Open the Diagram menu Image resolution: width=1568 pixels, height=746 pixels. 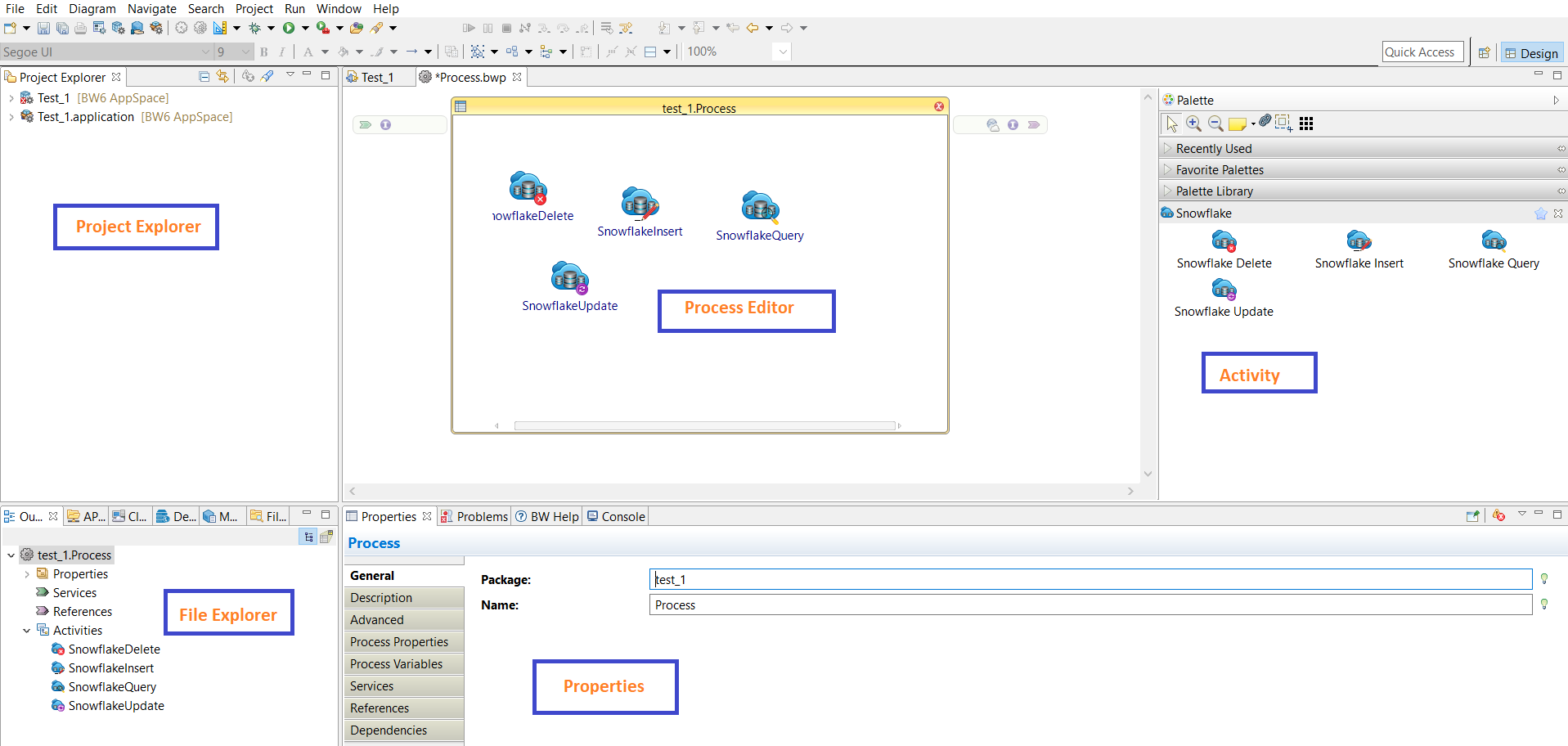[x=92, y=9]
